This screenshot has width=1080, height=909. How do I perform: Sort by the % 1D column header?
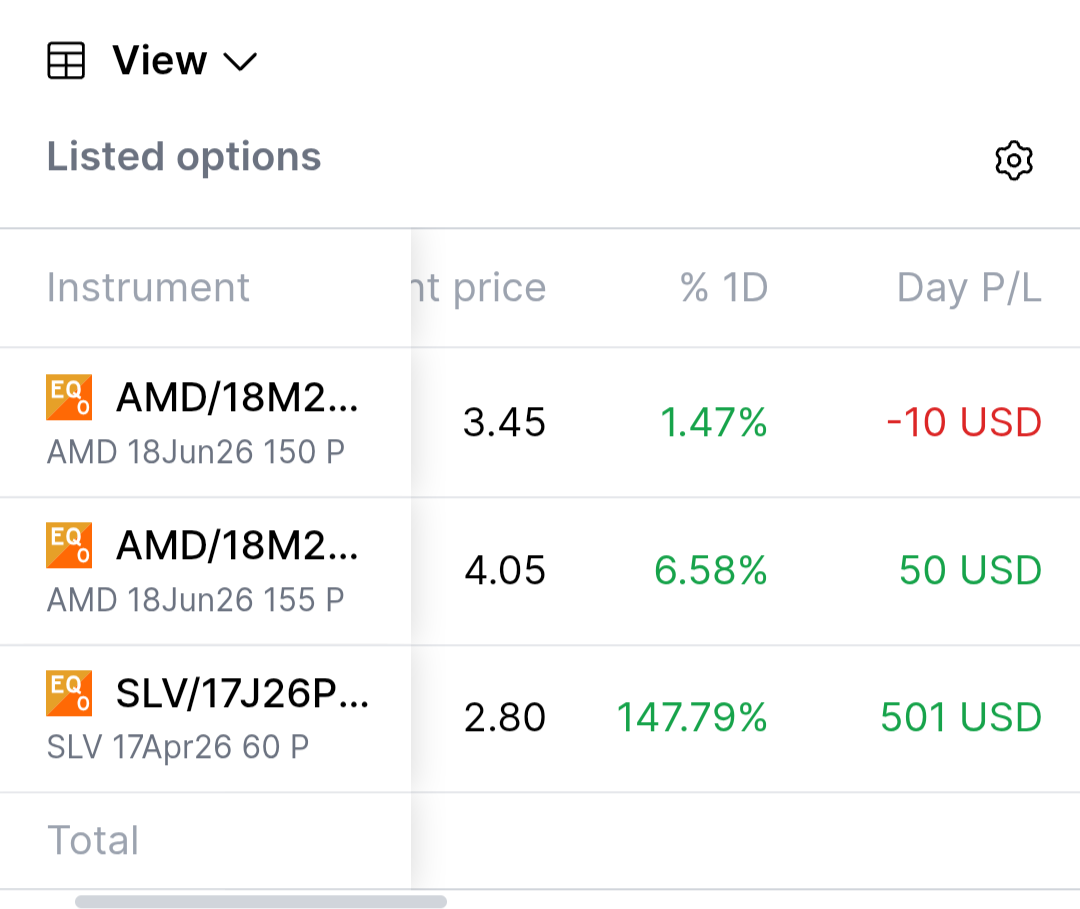pyautogui.click(x=723, y=288)
